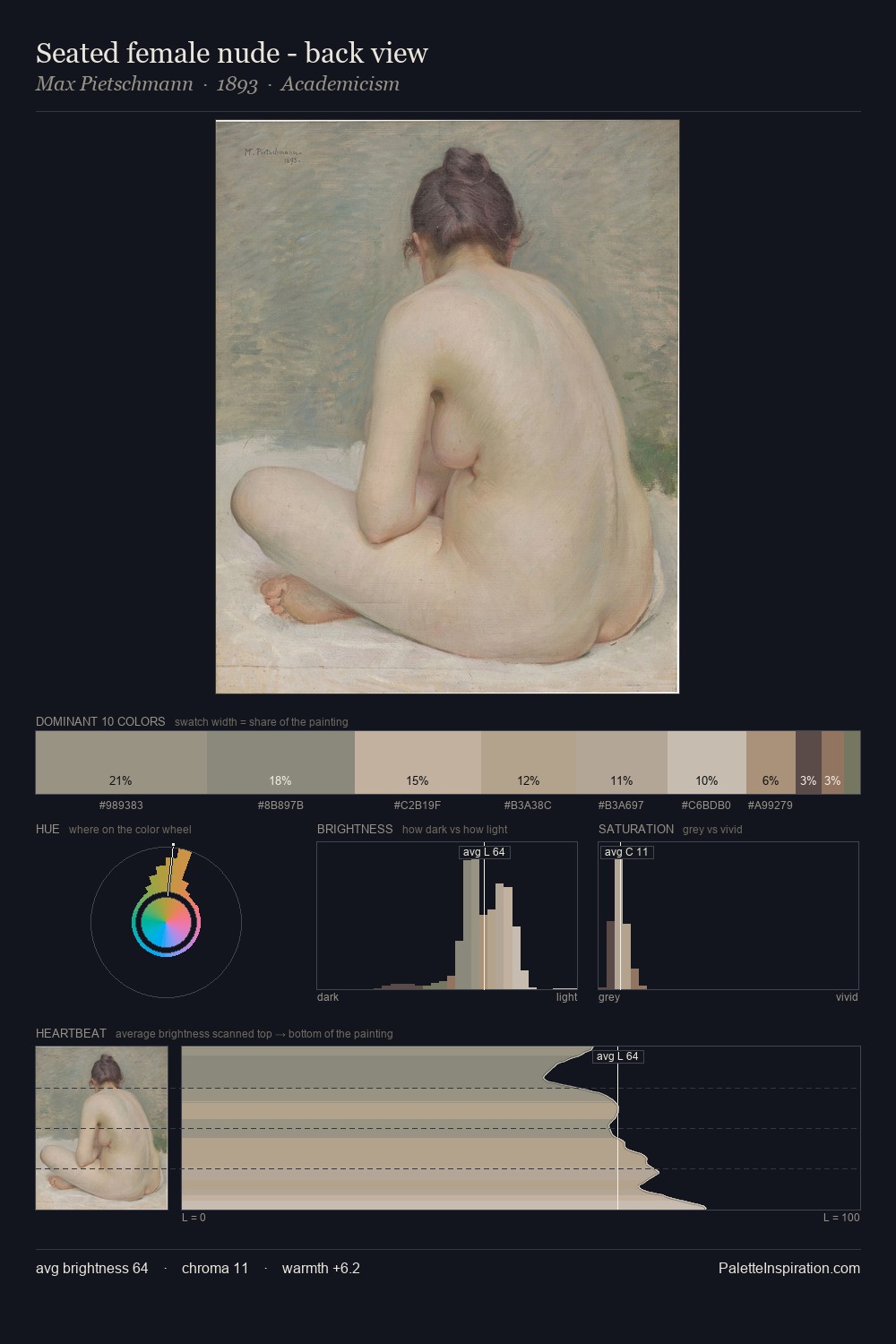Click the 'grey' axis label
The height and width of the screenshot is (1344, 896).
tap(609, 997)
